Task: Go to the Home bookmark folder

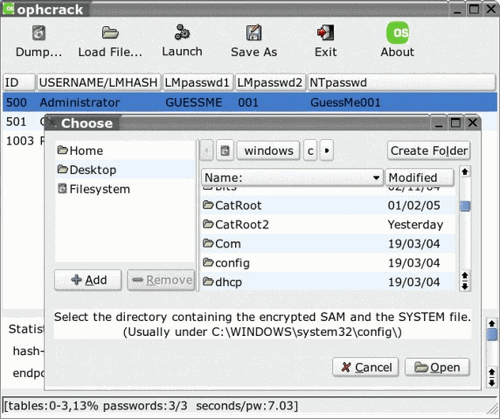Action: point(125,151)
